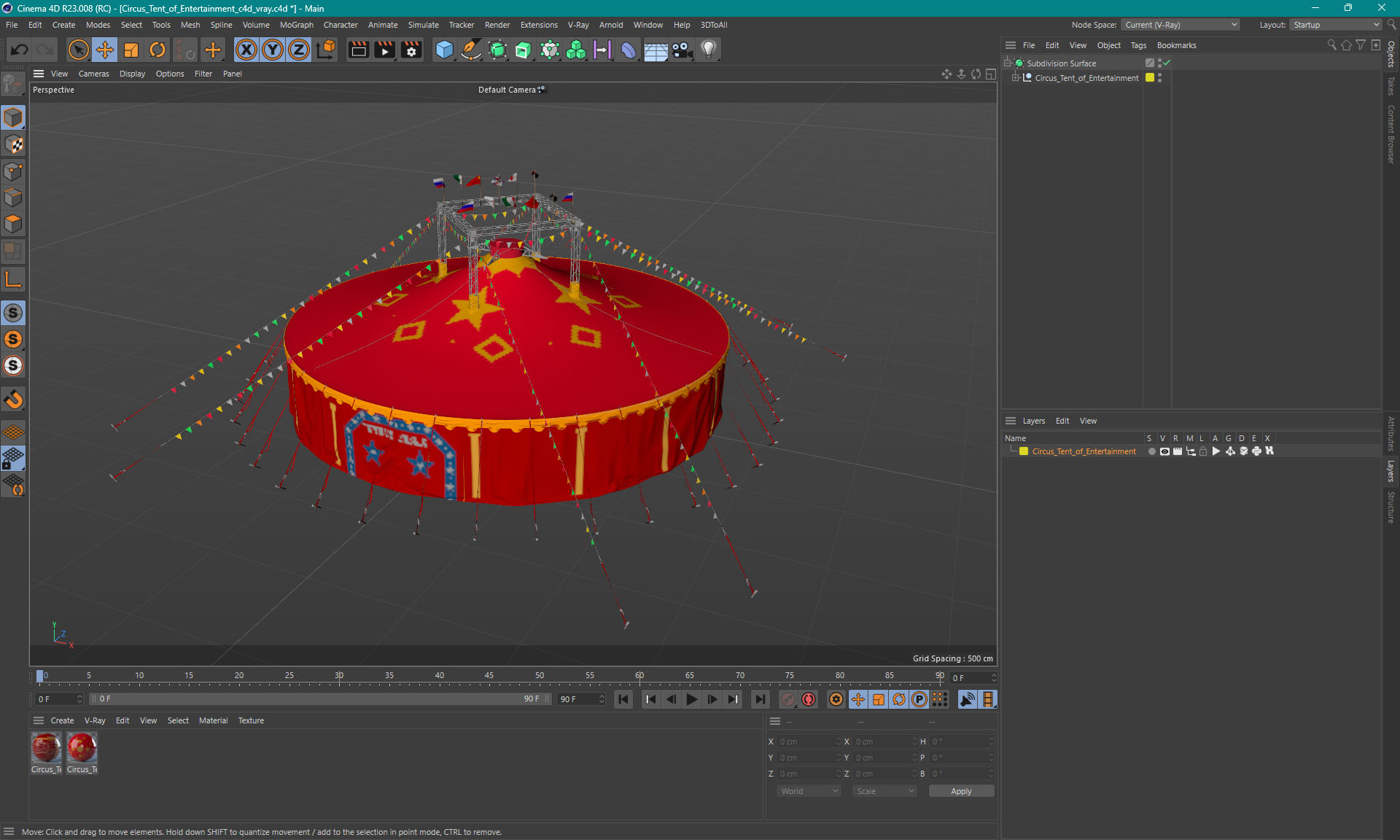The height and width of the screenshot is (840, 1400).
Task: Open the Layers panel hamburger menu
Action: point(1011,421)
